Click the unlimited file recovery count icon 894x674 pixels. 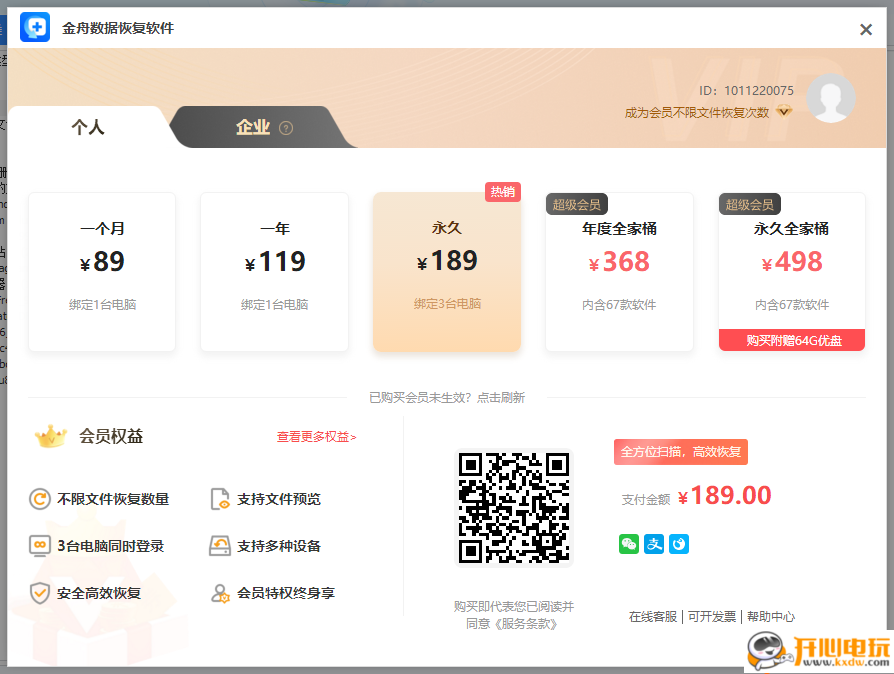[39, 499]
